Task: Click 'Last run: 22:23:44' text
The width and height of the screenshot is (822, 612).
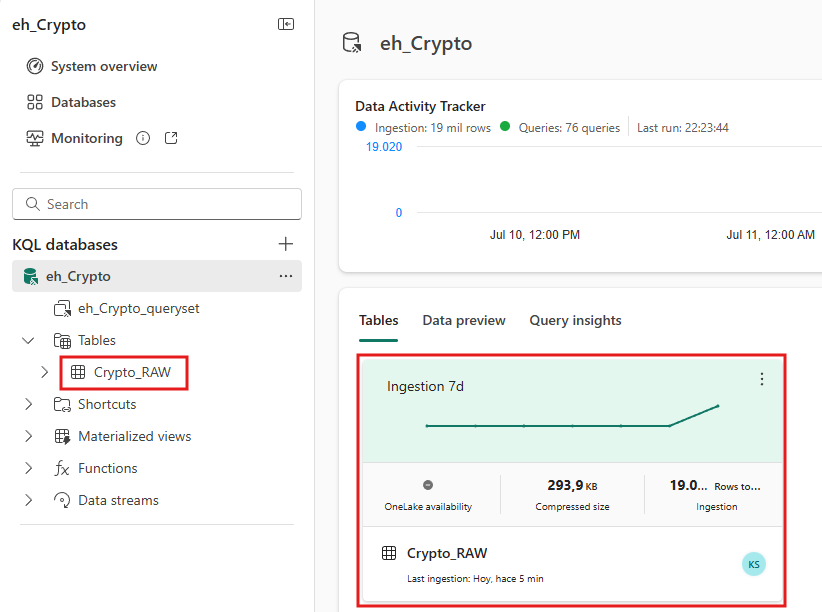Action: (x=683, y=128)
